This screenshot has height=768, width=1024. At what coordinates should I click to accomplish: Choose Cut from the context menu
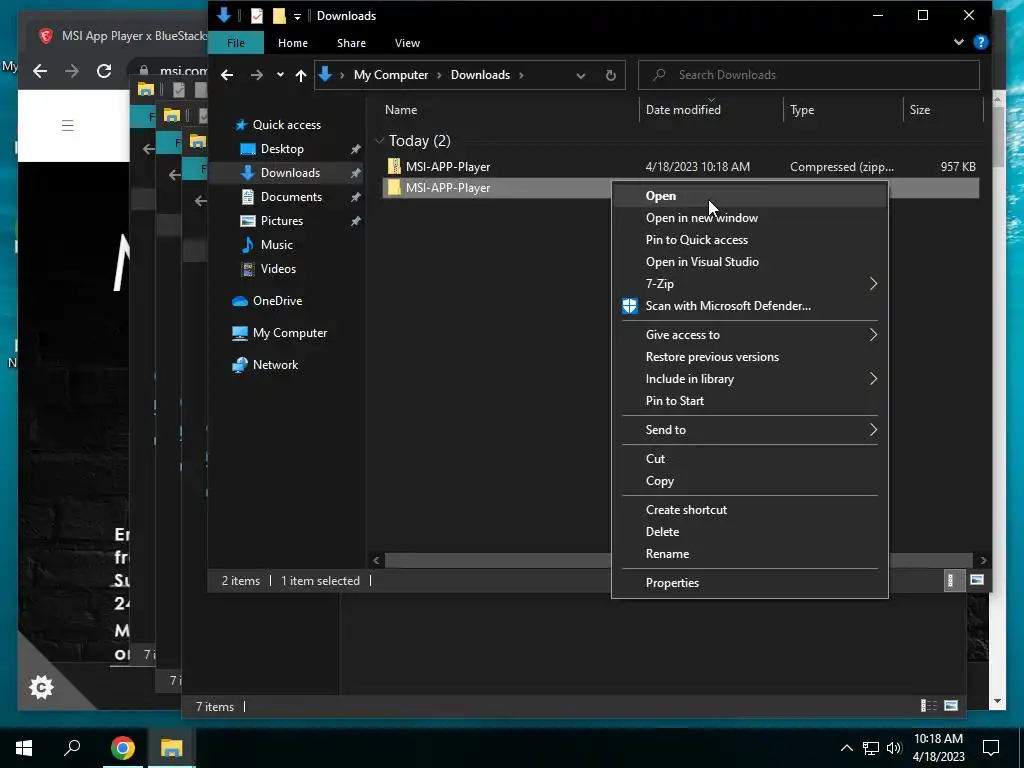pos(750,459)
